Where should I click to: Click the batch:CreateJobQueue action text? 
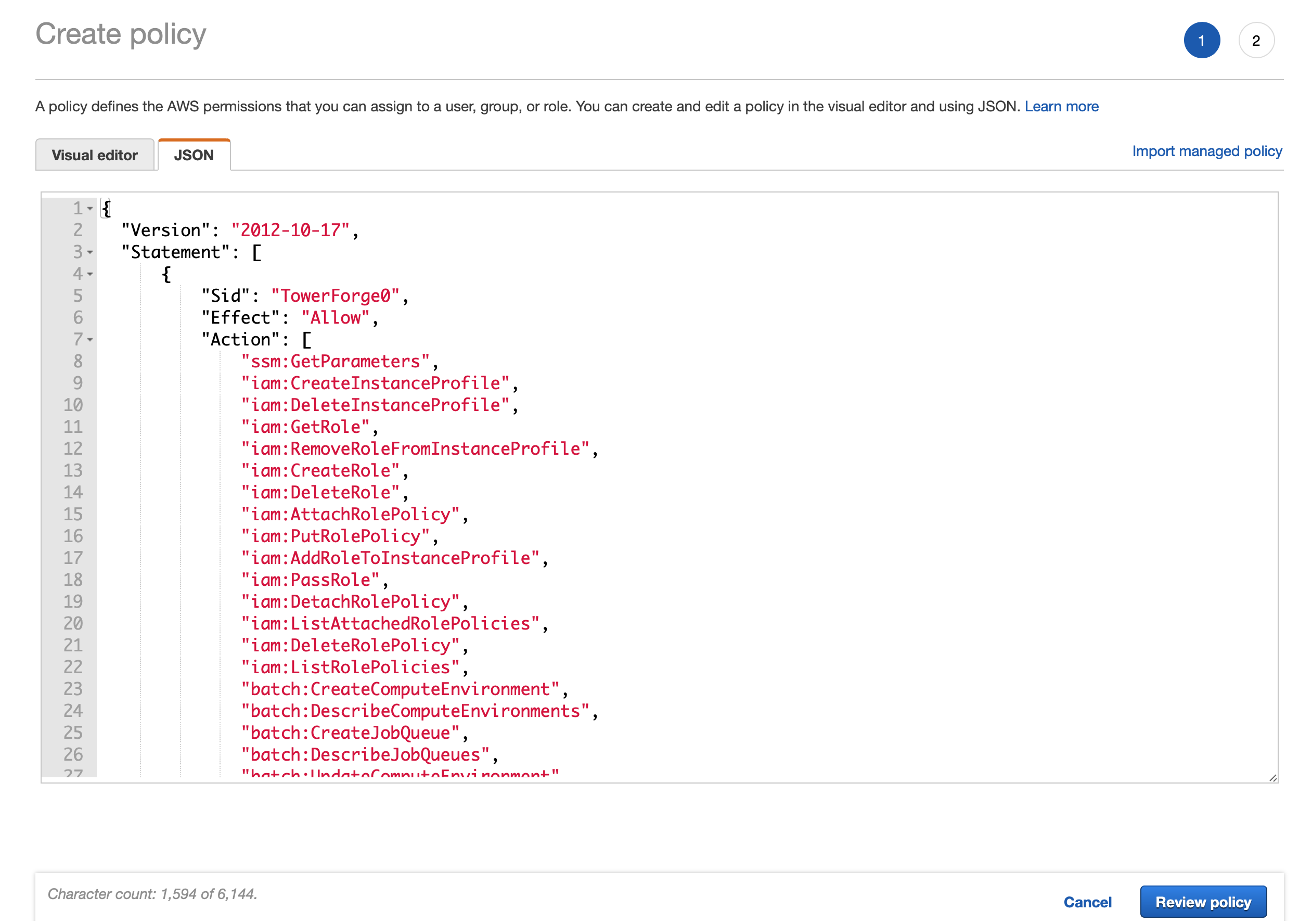350,733
